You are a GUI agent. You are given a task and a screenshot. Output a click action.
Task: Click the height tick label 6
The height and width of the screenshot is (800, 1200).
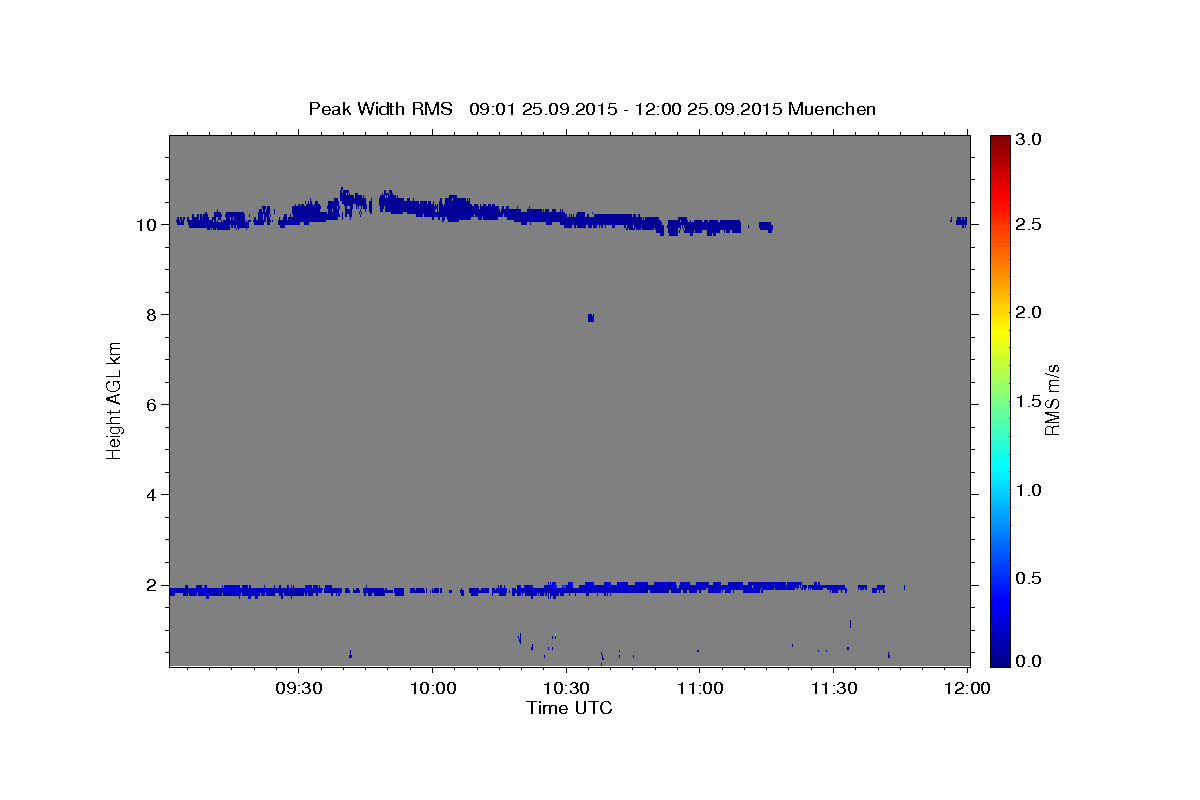click(153, 405)
